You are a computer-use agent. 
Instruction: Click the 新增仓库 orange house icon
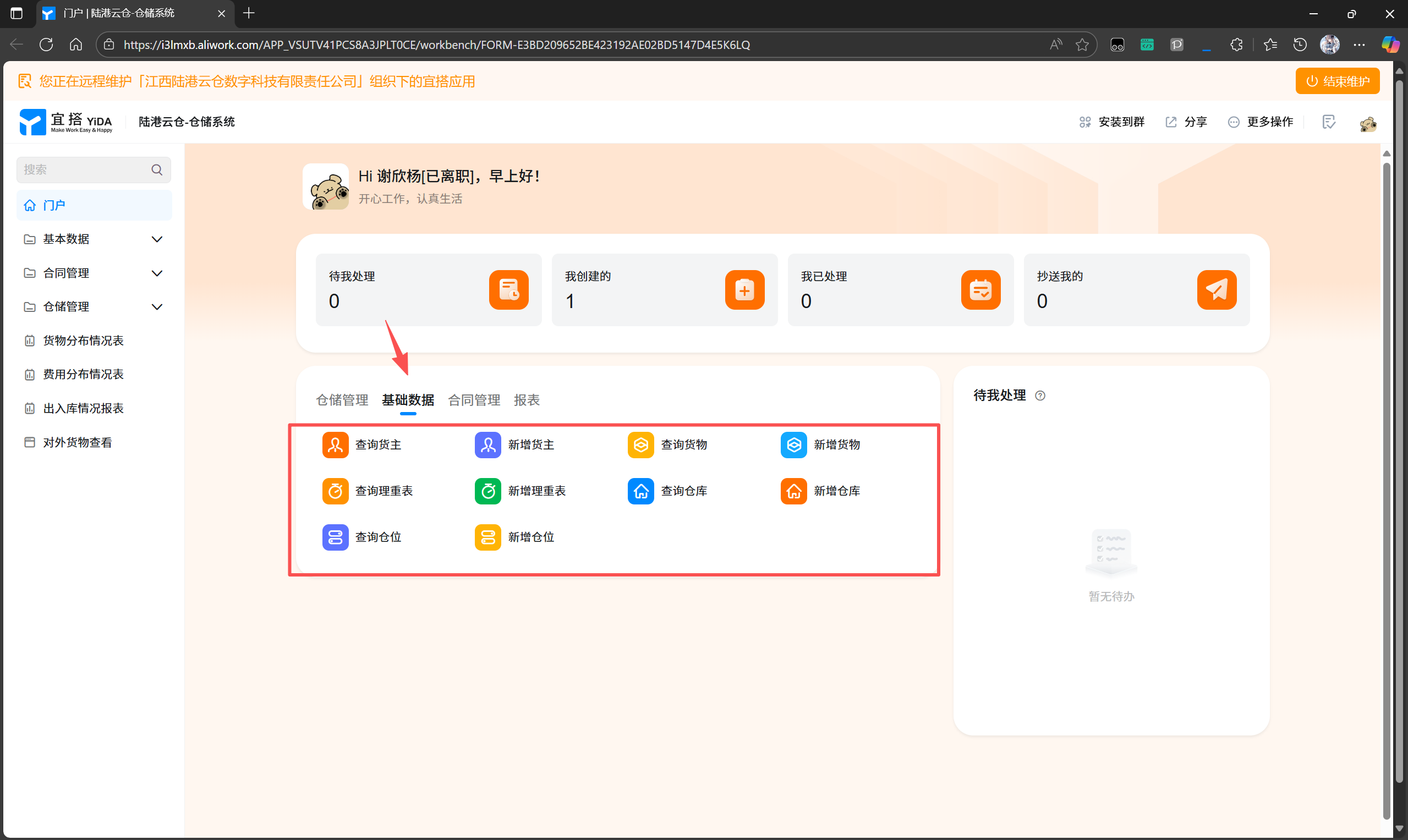(x=794, y=491)
